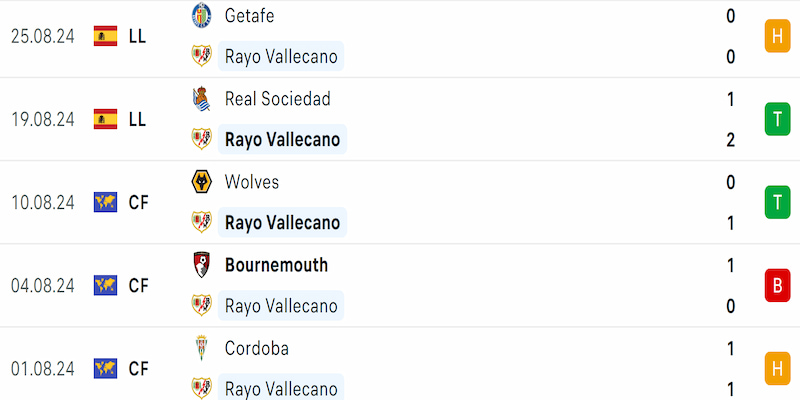Open Real Sociedad team link
800x400 pixels.
[x=278, y=99]
